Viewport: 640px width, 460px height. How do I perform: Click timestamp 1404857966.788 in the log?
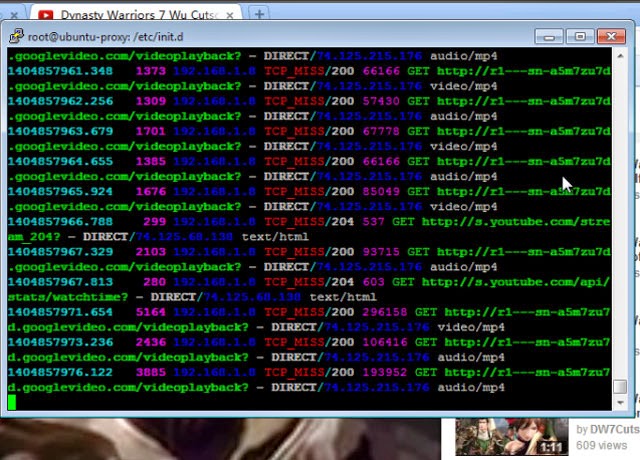[x=60, y=222]
